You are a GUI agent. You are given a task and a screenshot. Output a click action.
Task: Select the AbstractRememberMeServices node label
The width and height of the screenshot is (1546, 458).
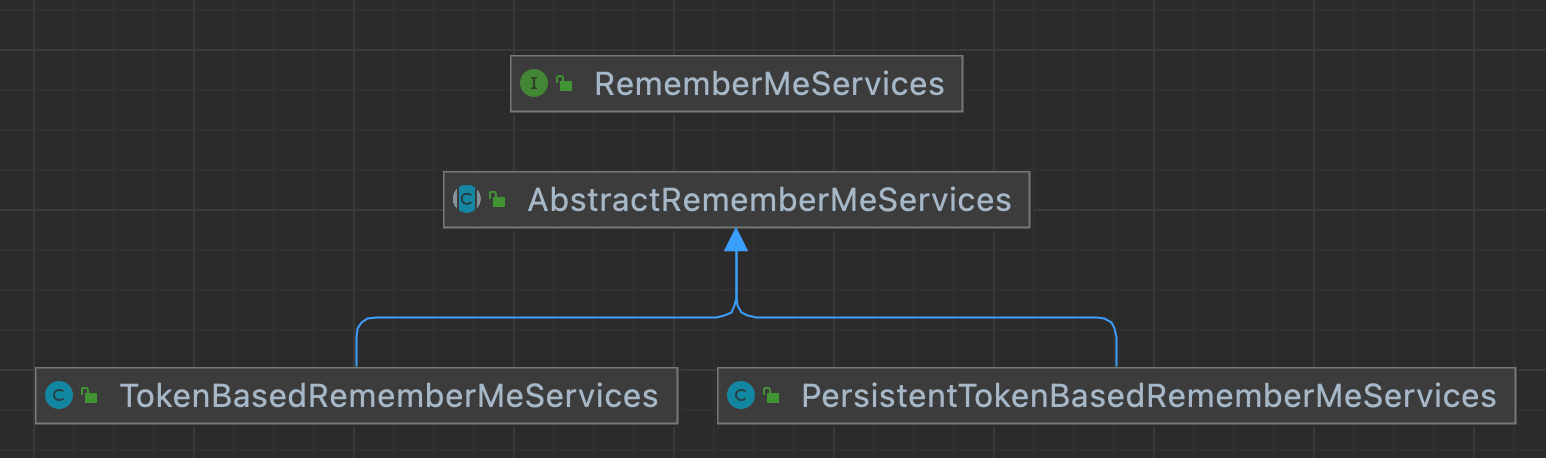[768, 200]
